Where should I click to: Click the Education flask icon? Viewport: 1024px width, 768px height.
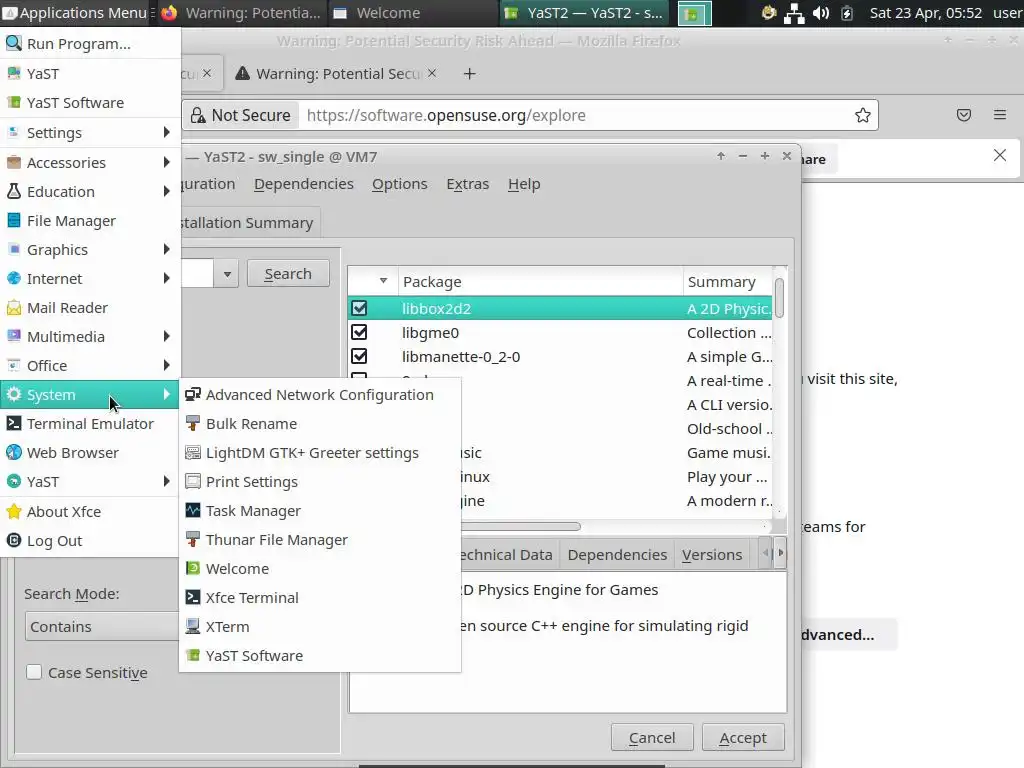[x=14, y=191]
